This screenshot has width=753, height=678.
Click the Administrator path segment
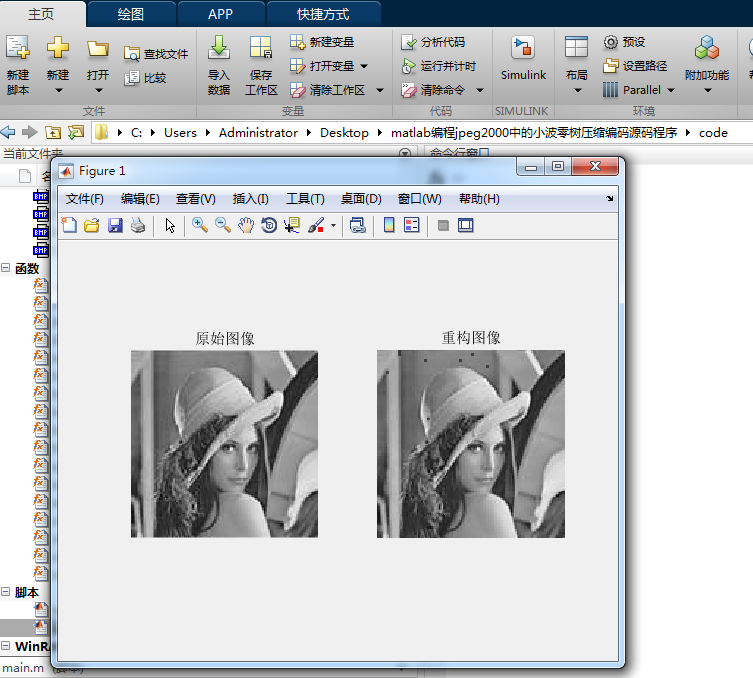coord(258,133)
